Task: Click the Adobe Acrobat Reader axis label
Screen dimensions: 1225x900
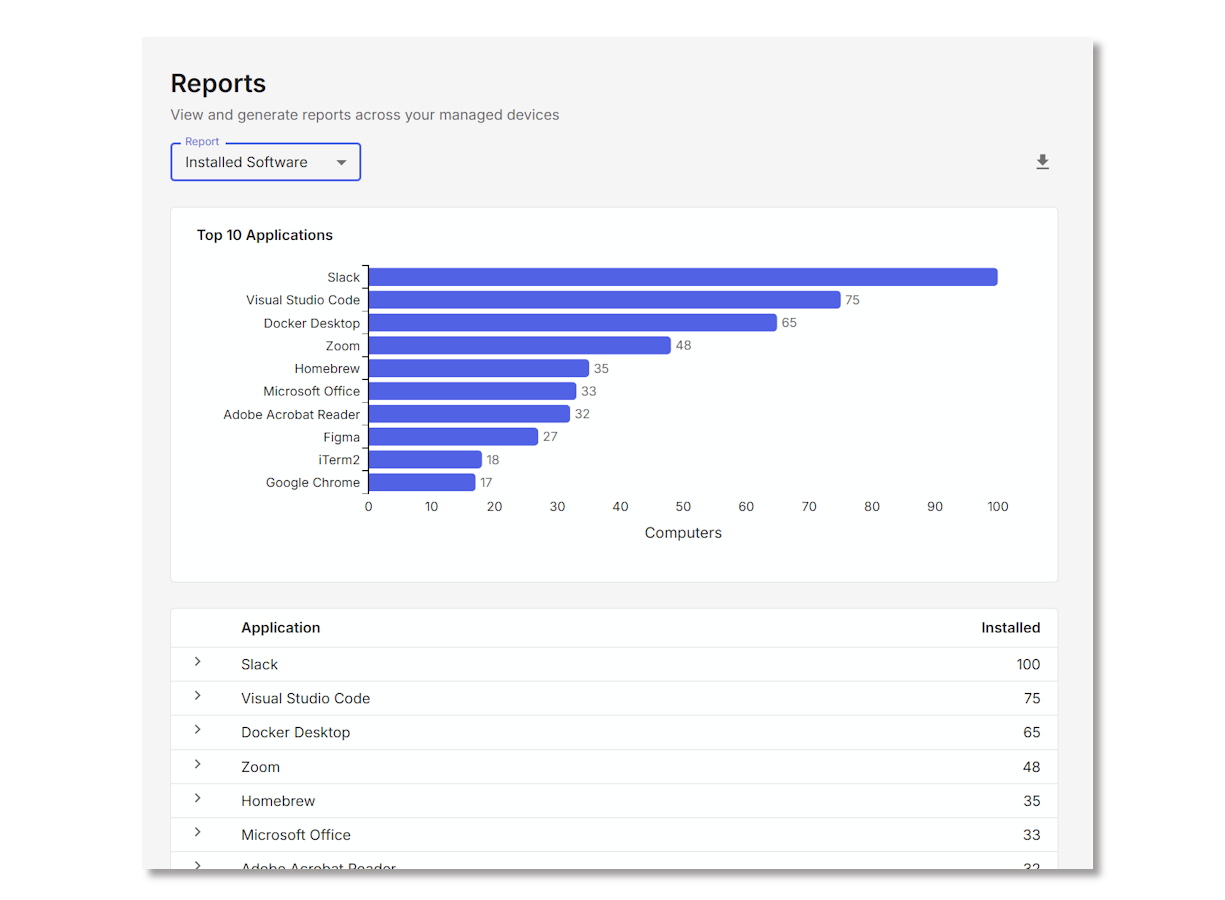Action: point(292,414)
